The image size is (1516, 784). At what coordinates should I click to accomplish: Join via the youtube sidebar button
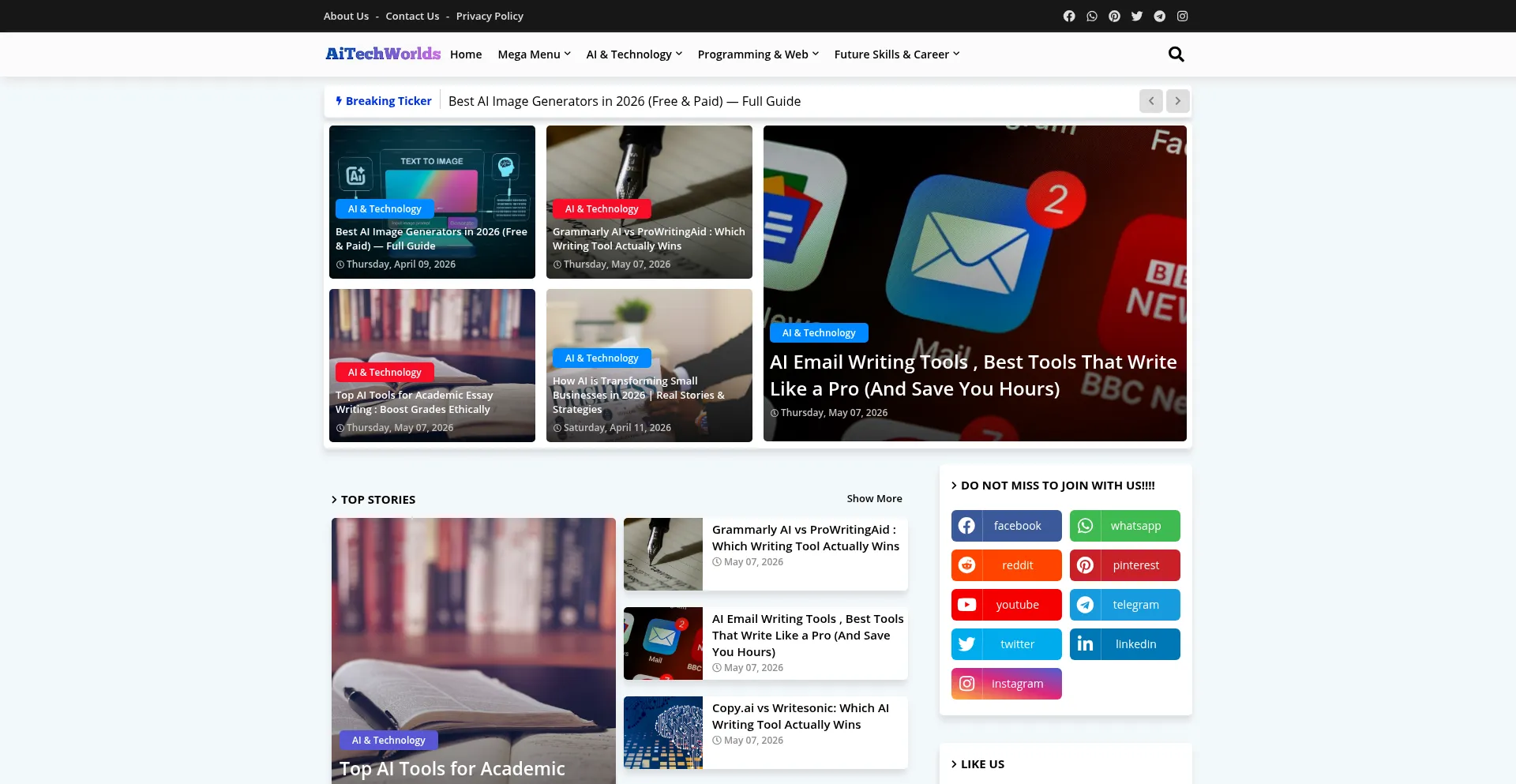1007,605
